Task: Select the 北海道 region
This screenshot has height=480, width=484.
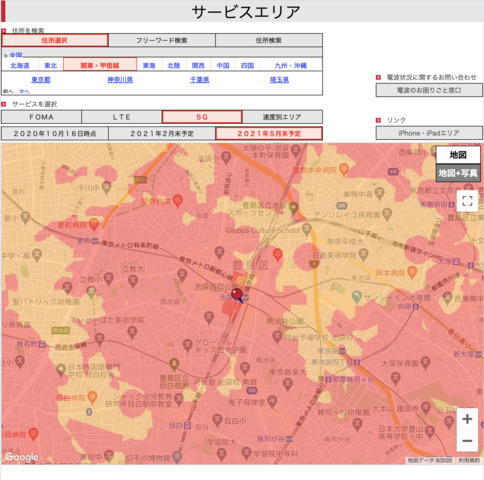Action: click(20, 65)
